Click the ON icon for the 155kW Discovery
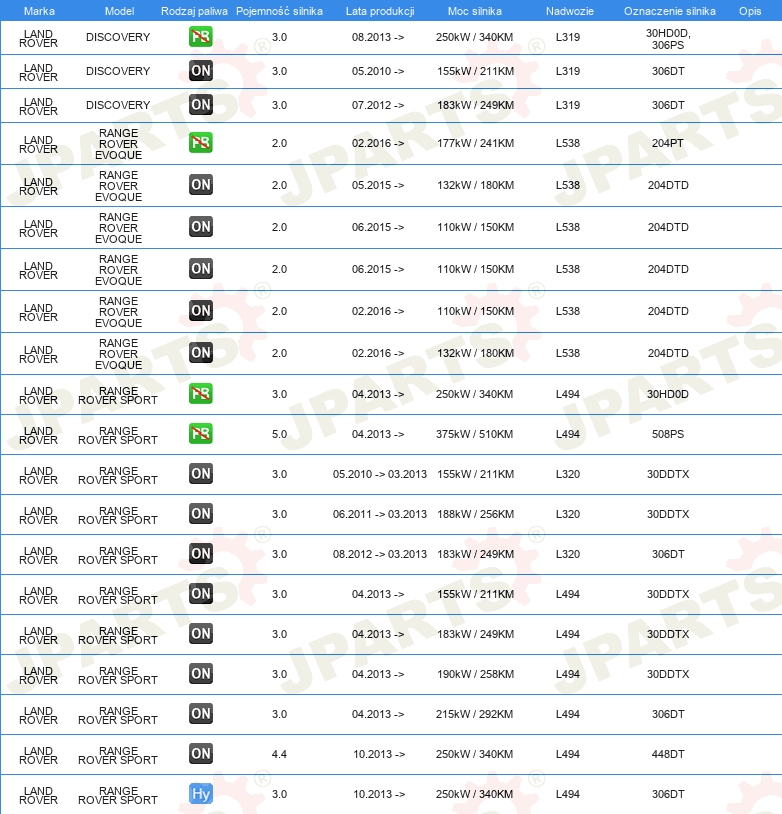Screen dimensions: 782x814 click(201, 71)
